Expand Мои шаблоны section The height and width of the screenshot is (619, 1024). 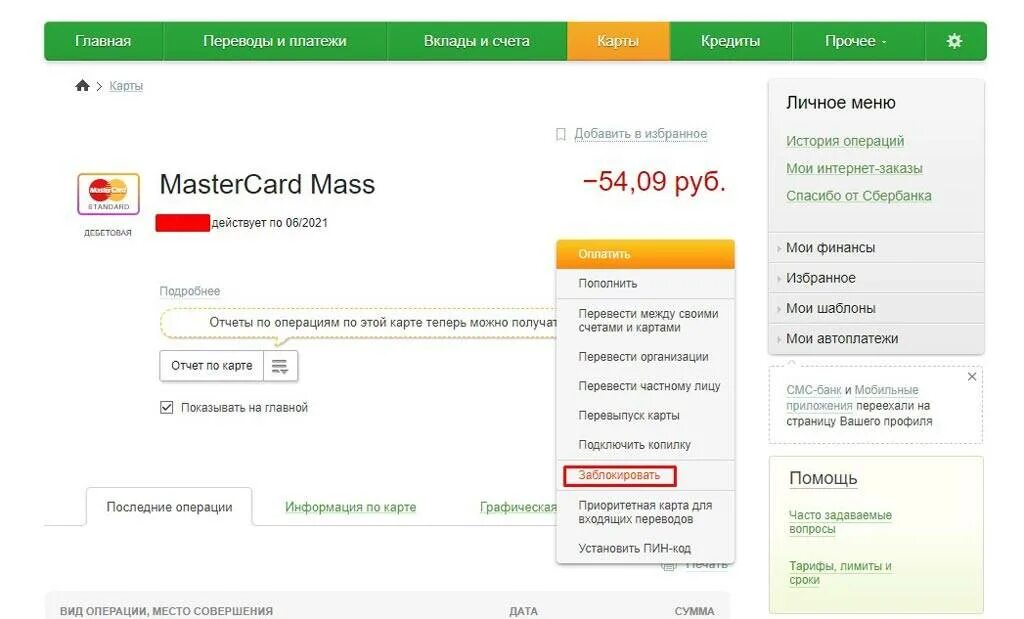click(x=876, y=308)
